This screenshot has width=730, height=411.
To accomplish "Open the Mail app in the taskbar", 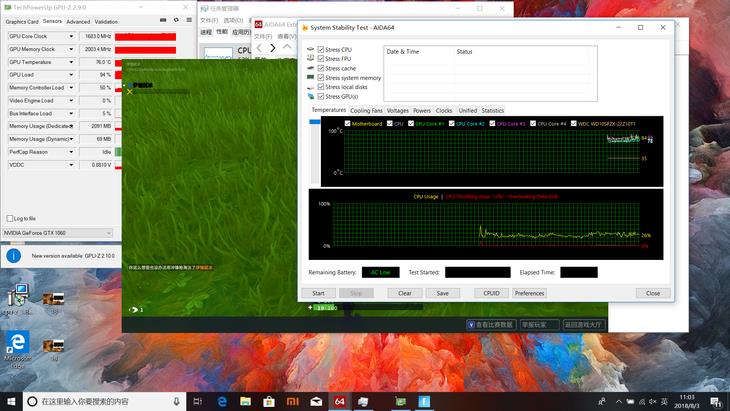I will [315, 401].
